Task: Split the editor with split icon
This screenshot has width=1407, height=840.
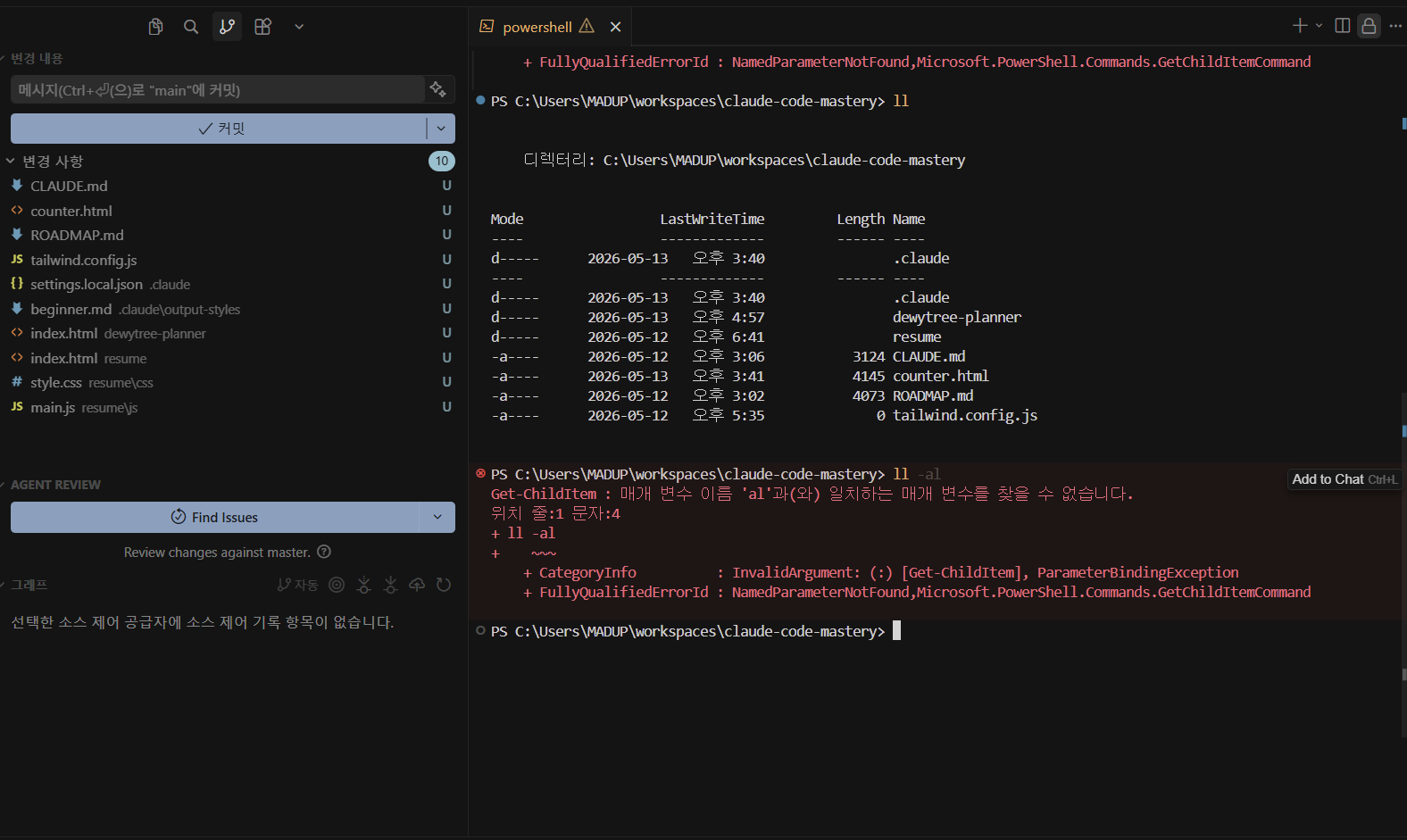Action: tap(1342, 26)
